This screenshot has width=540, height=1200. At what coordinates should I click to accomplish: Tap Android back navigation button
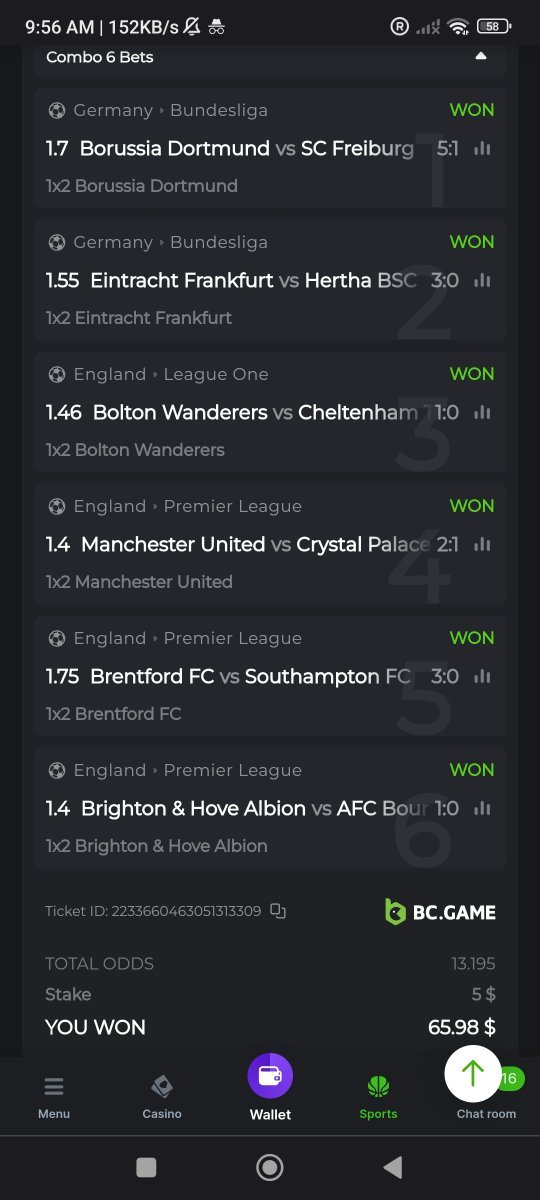393,1167
